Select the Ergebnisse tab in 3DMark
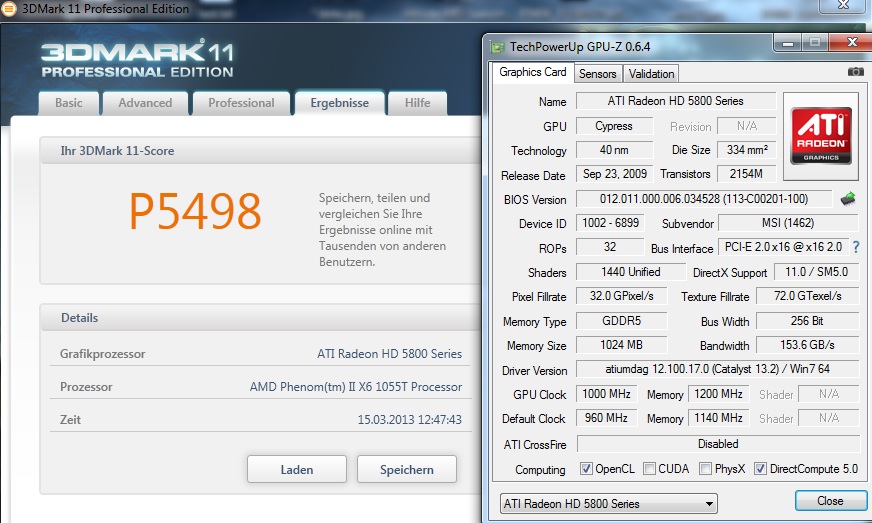Viewport: 872px width, 523px height. tap(339, 103)
